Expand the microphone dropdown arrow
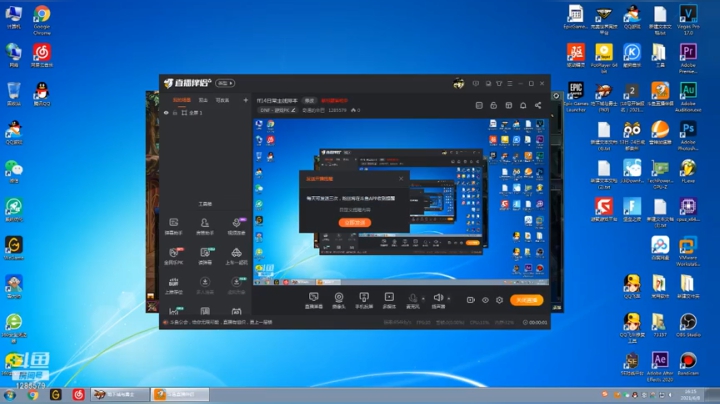The image size is (720, 404). tap(423, 298)
